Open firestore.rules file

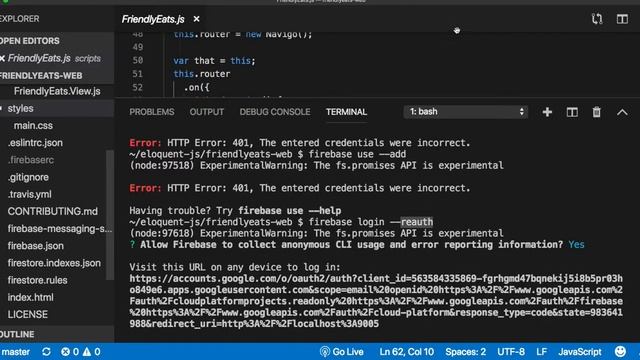pos(38,280)
